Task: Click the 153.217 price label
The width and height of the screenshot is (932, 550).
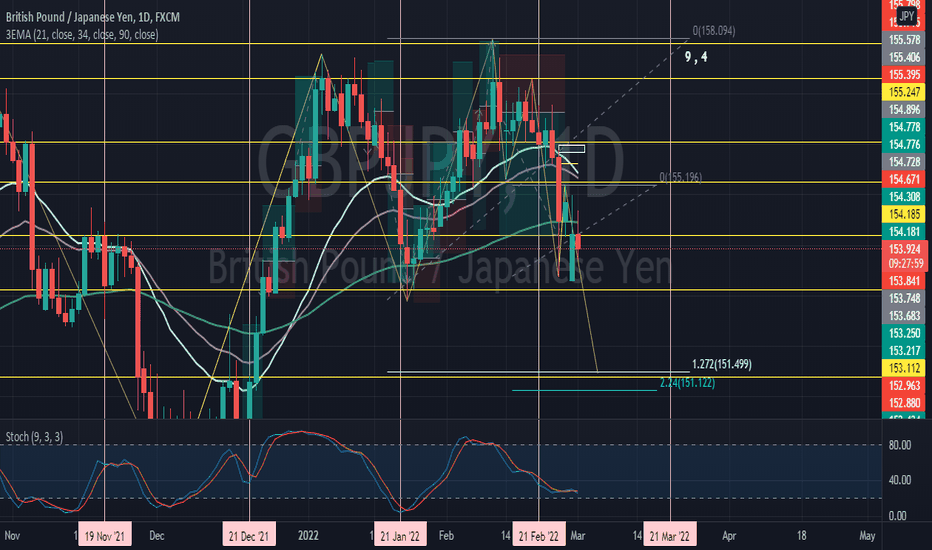Action: pos(904,351)
